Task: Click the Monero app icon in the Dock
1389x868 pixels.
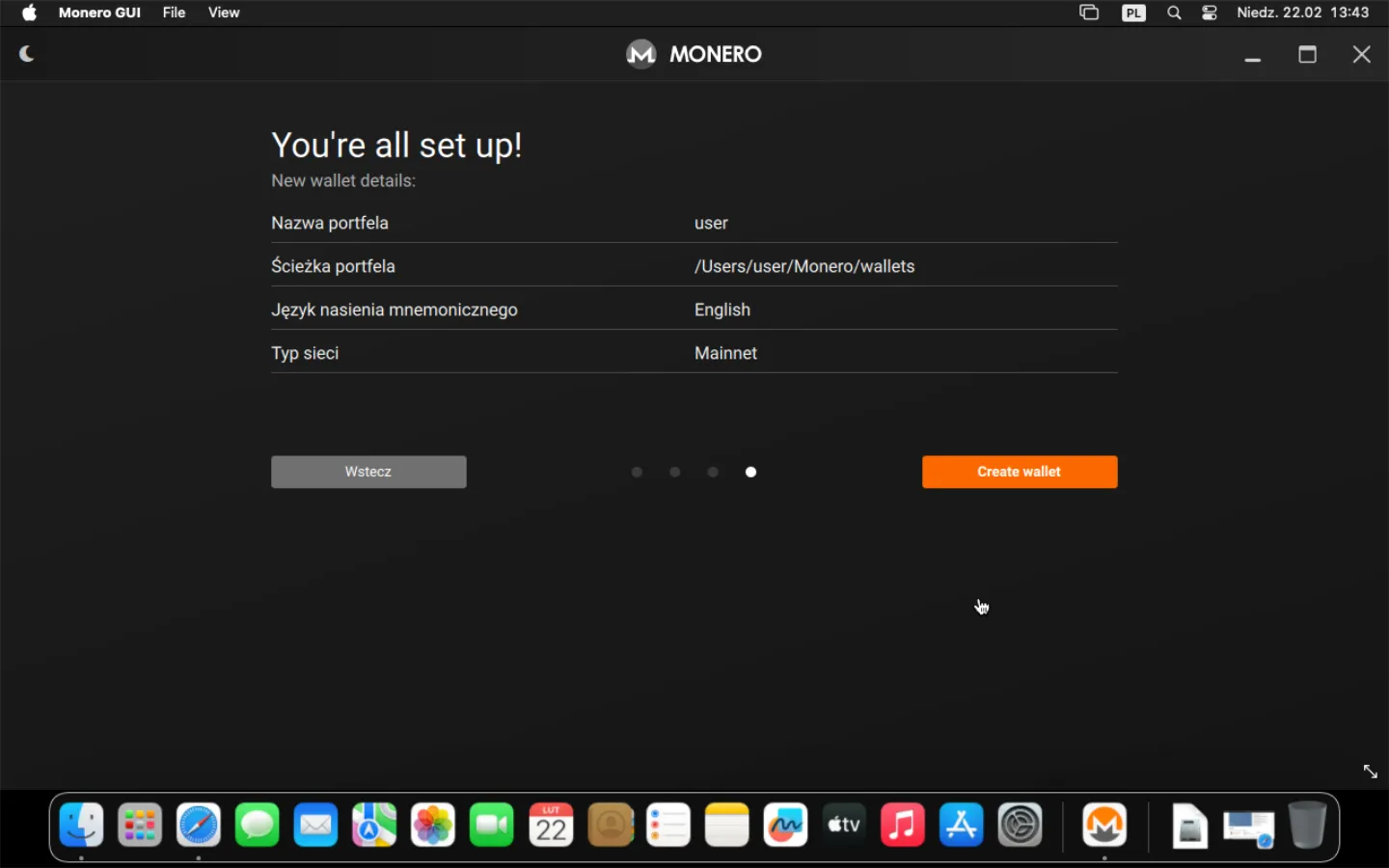Action: [1104, 826]
